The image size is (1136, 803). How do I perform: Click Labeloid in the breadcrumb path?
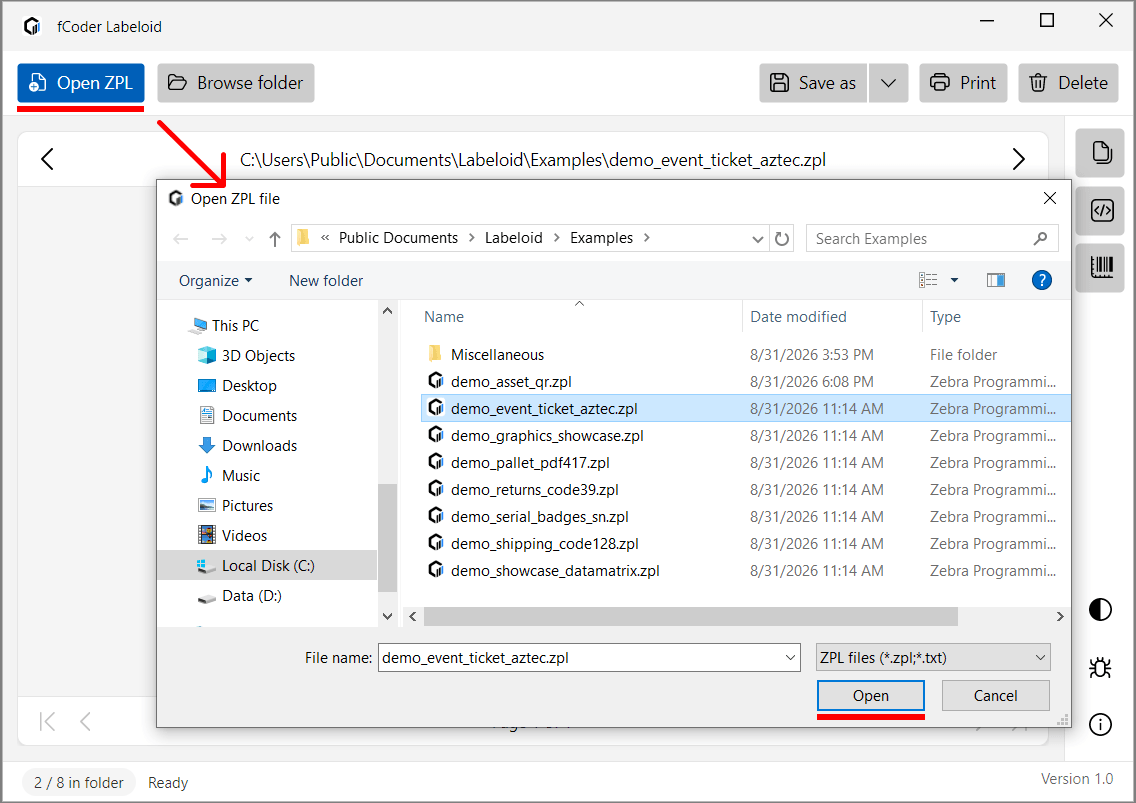(x=513, y=238)
